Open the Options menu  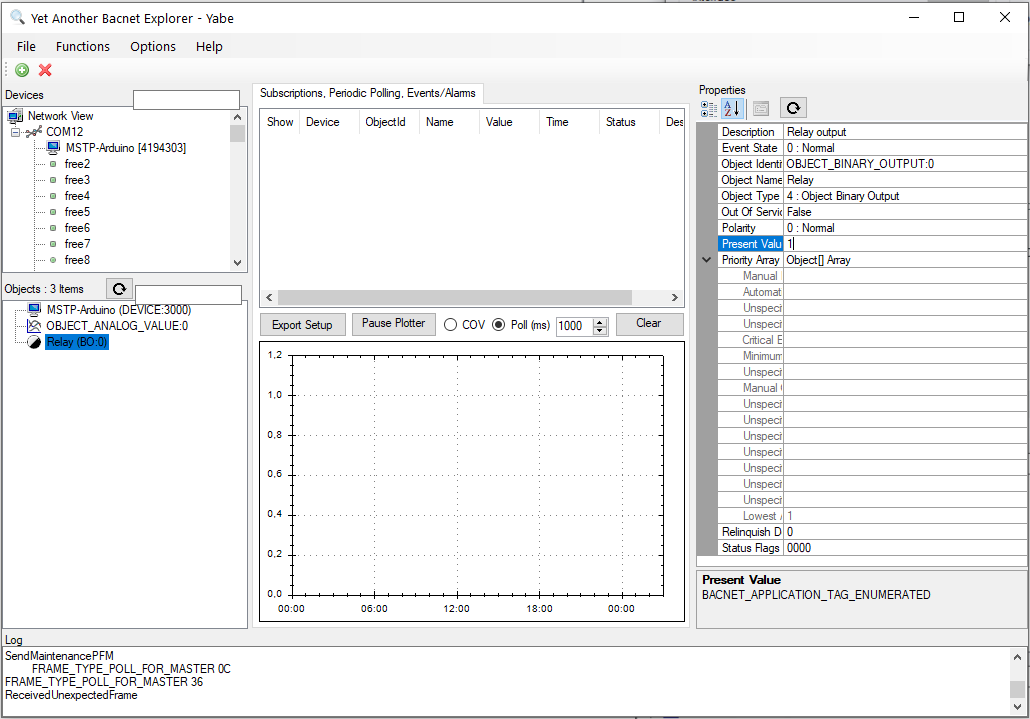point(153,47)
